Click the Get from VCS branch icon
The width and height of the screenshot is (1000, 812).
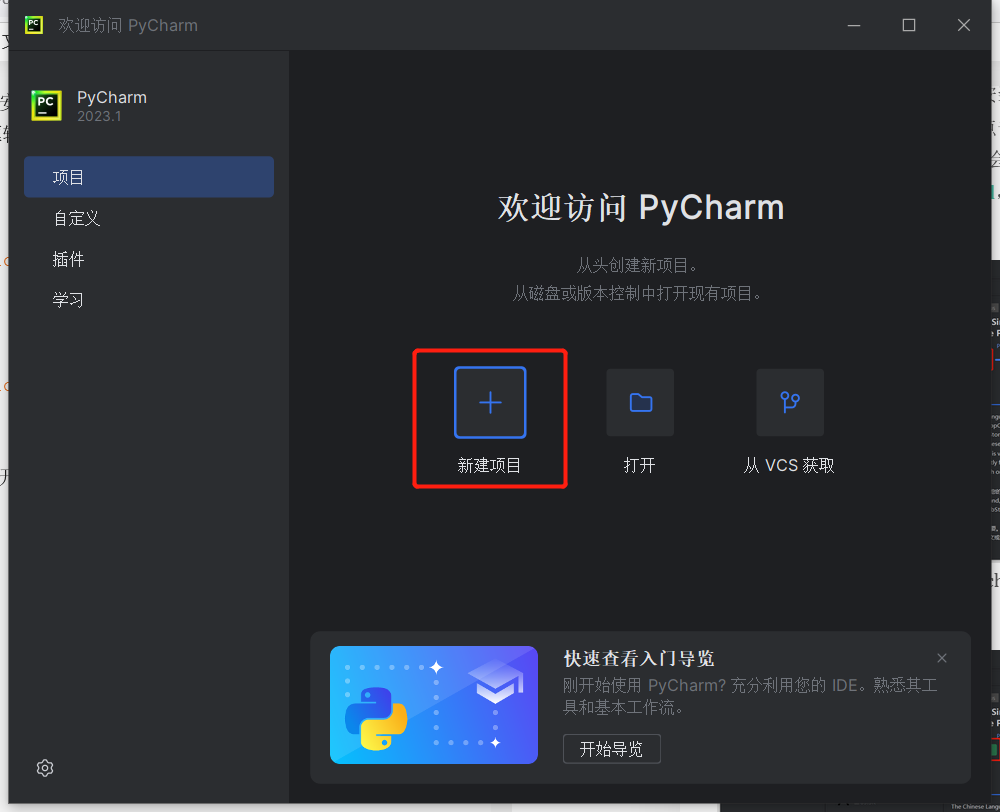[790, 402]
